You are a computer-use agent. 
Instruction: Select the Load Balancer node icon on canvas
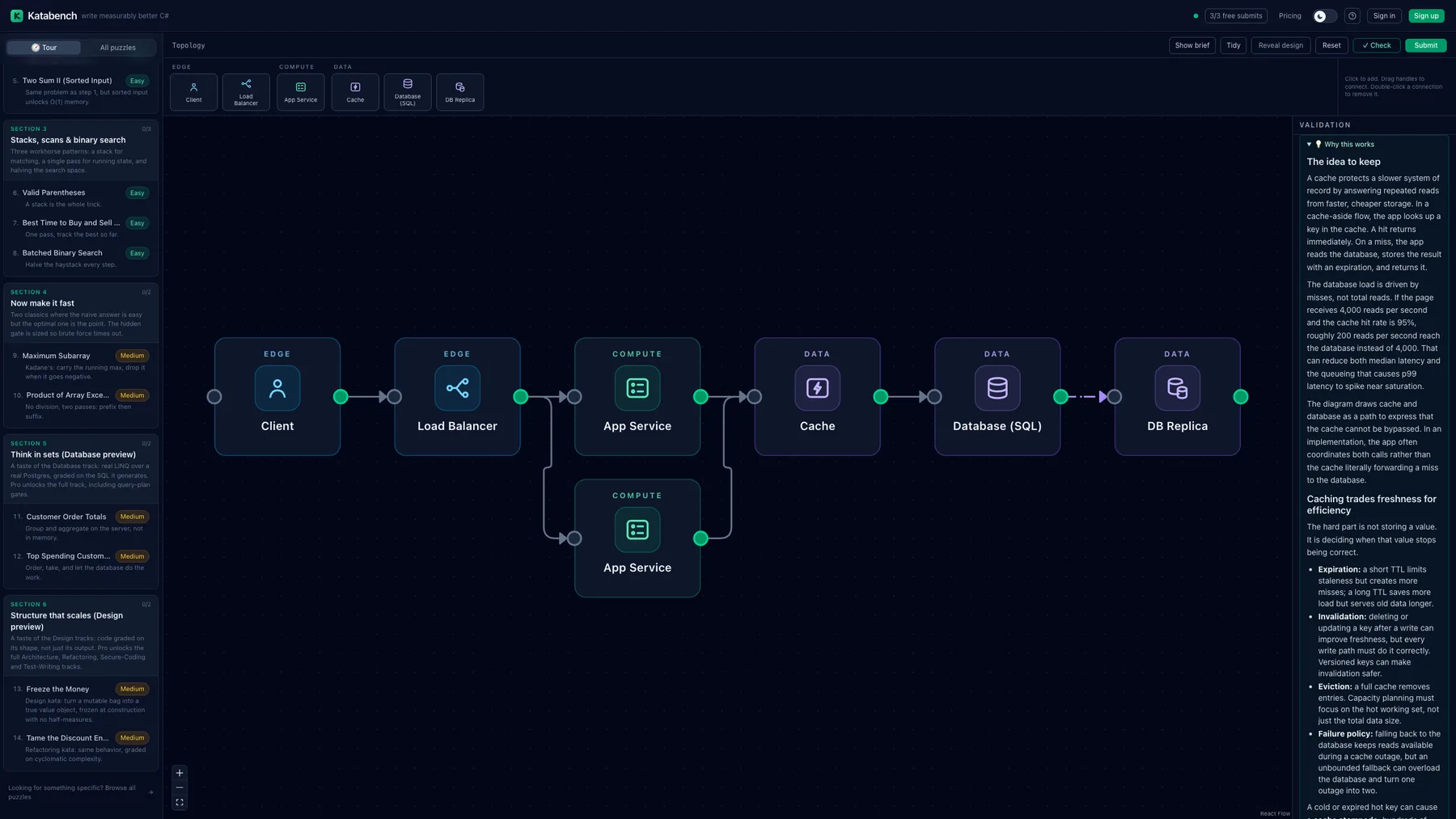(x=457, y=388)
